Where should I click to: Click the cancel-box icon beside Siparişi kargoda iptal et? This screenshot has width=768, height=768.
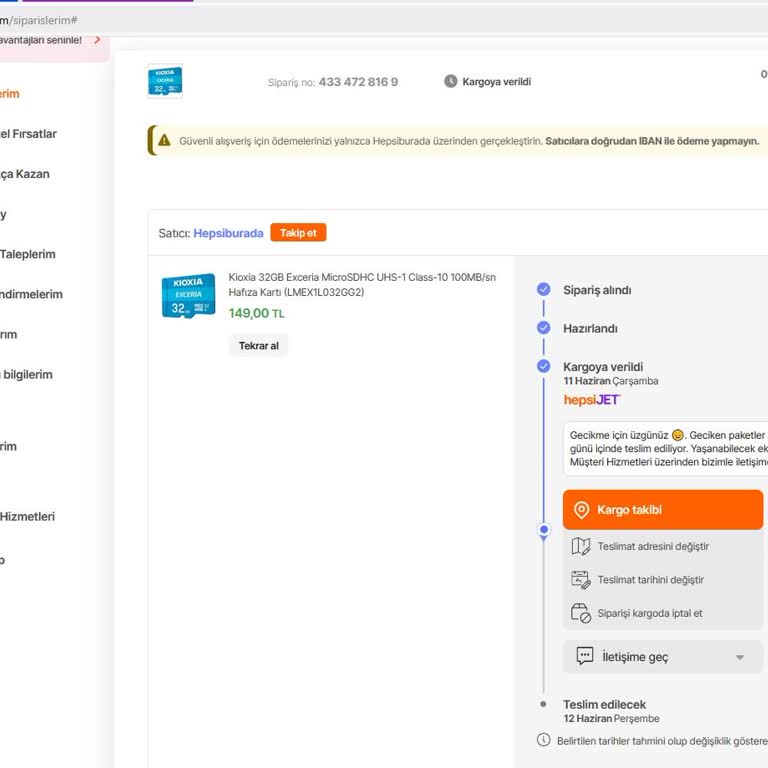coord(581,613)
